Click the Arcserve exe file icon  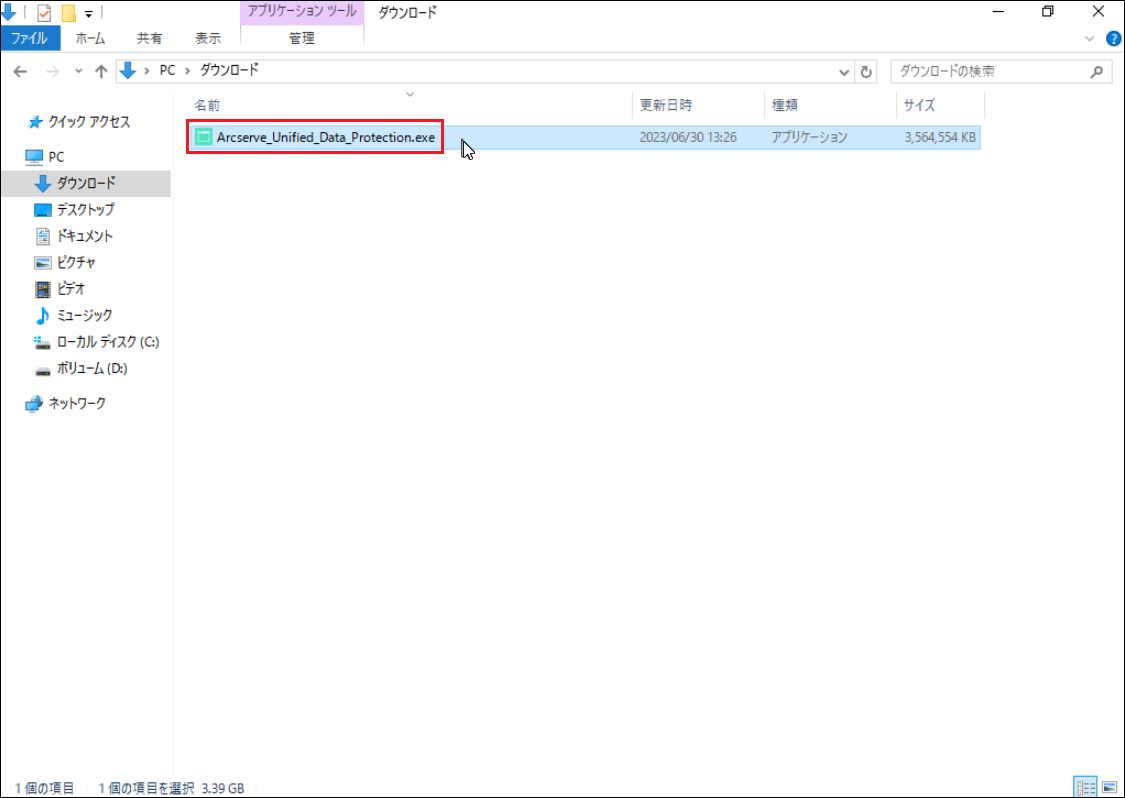coord(204,137)
